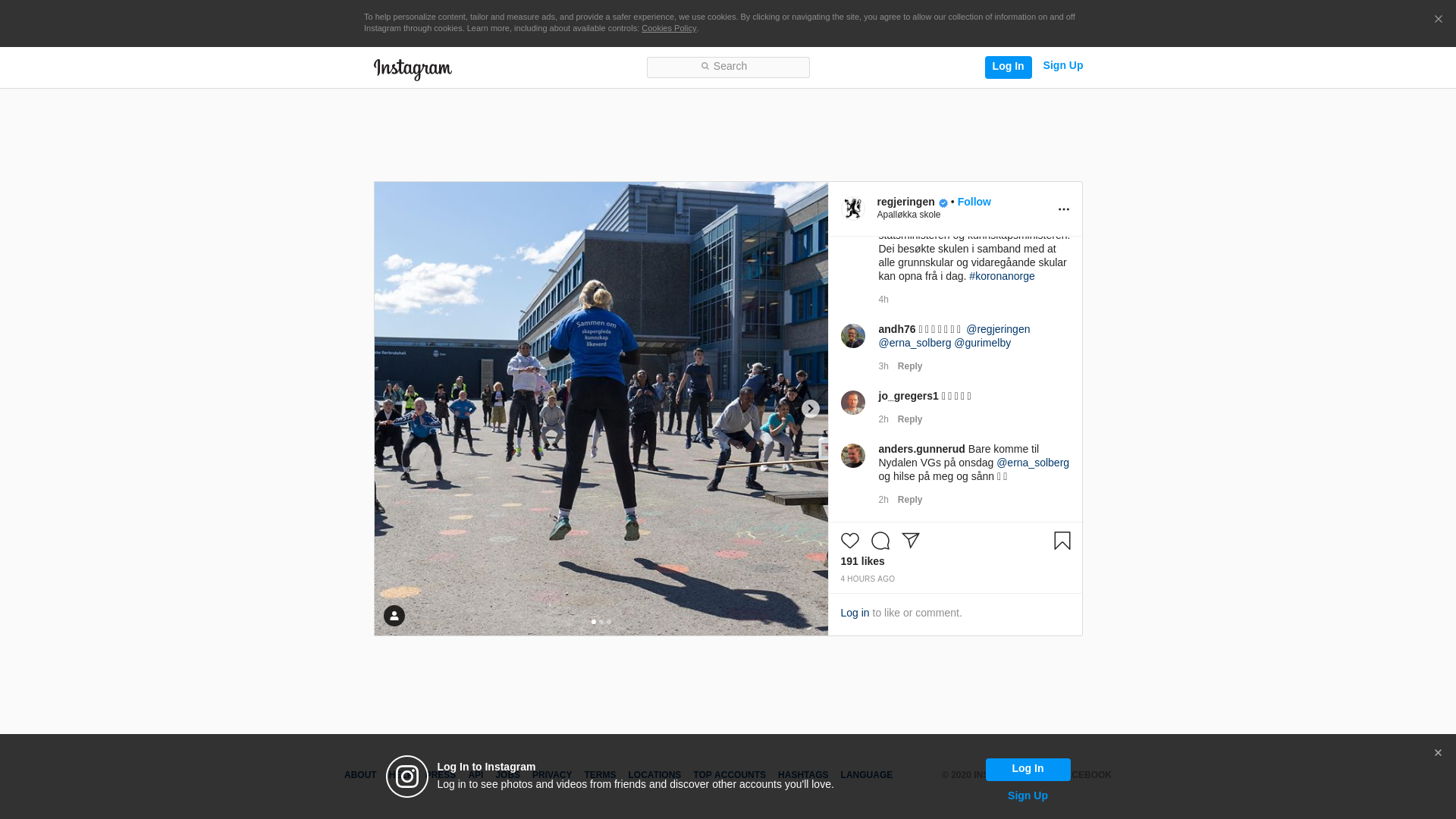
Task: Open anders.gunnerud profile picture
Action: (x=853, y=456)
